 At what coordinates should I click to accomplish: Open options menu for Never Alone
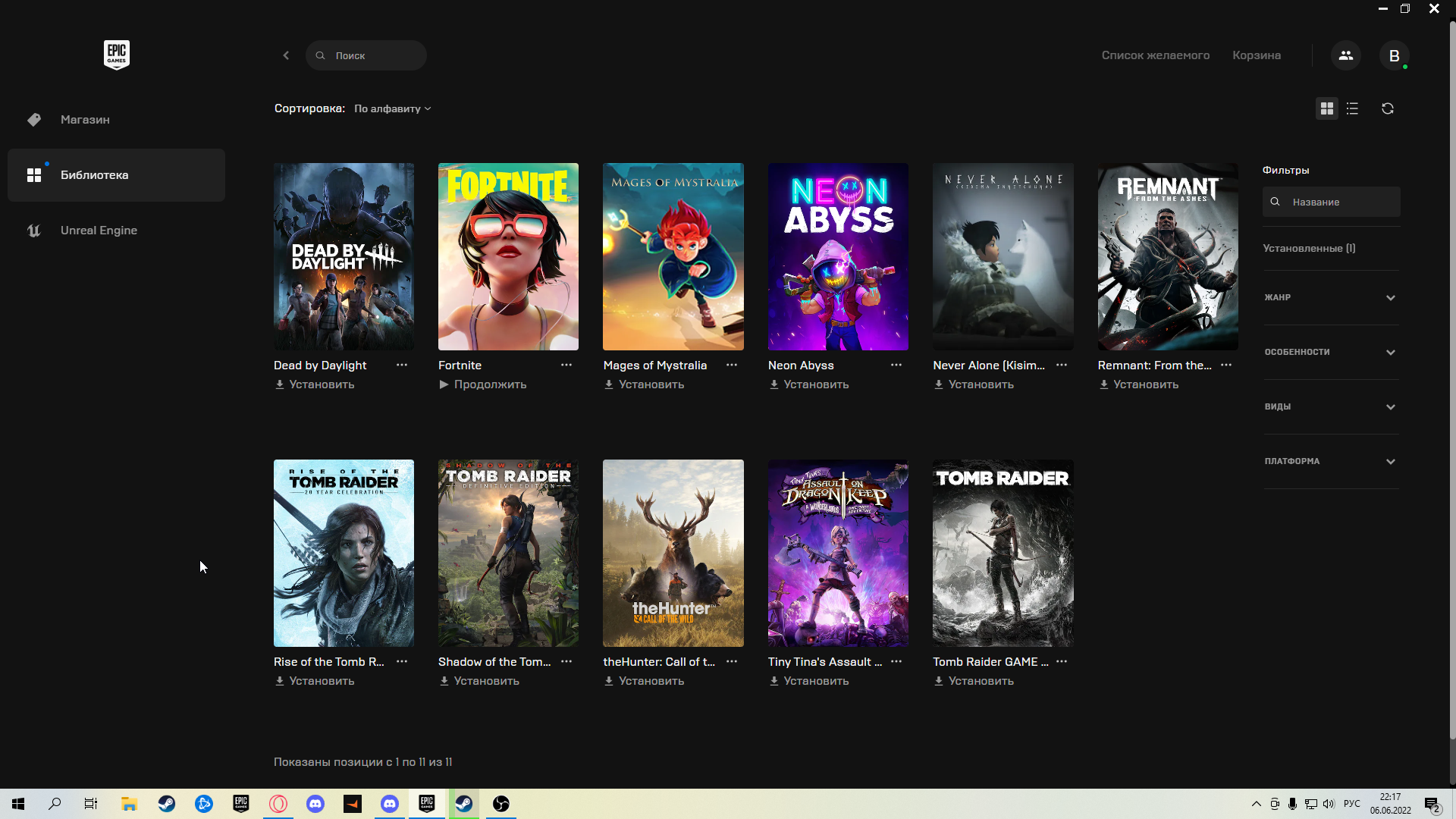pyautogui.click(x=1062, y=365)
